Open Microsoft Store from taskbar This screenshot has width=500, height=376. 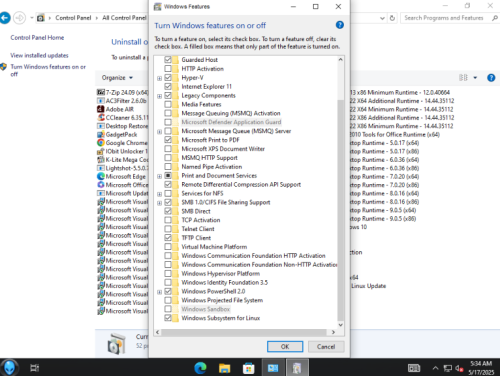pos(248,368)
